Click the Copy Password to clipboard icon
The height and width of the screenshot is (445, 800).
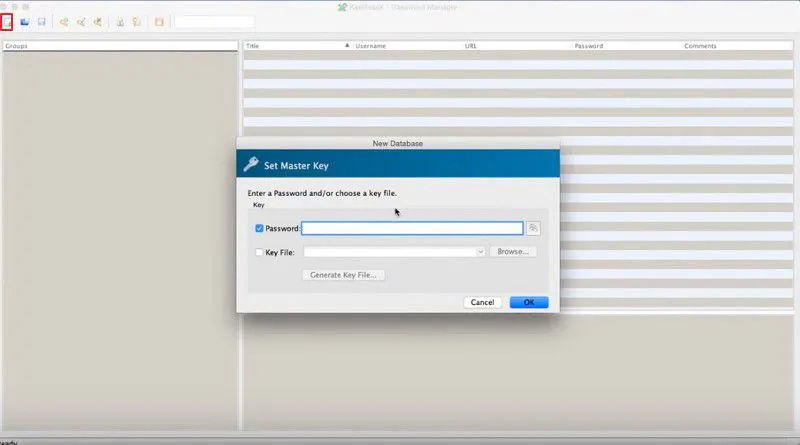click(137, 22)
